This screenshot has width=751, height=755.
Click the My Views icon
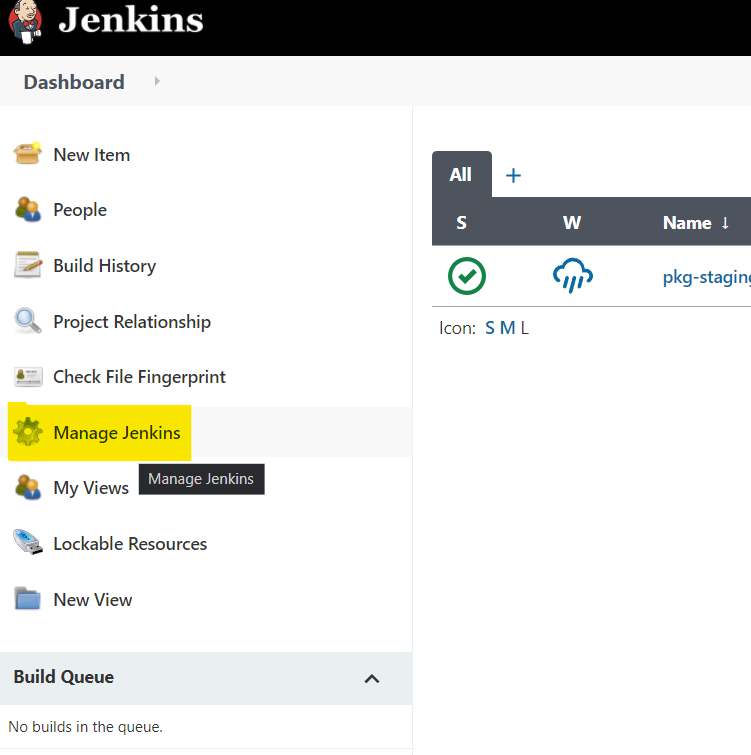pyautogui.click(x=27, y=487)
